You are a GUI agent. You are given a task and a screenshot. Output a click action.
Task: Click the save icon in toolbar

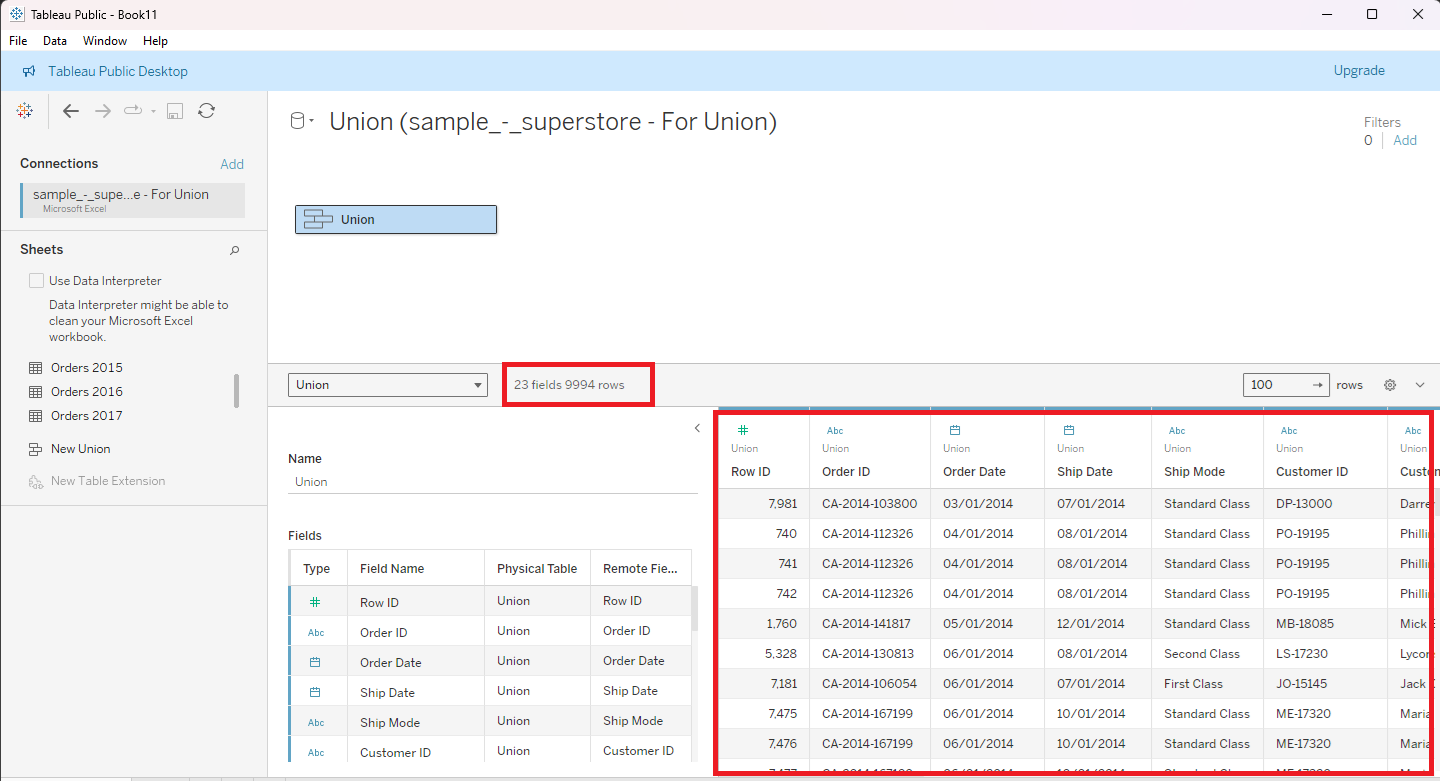tap(174, 111)
